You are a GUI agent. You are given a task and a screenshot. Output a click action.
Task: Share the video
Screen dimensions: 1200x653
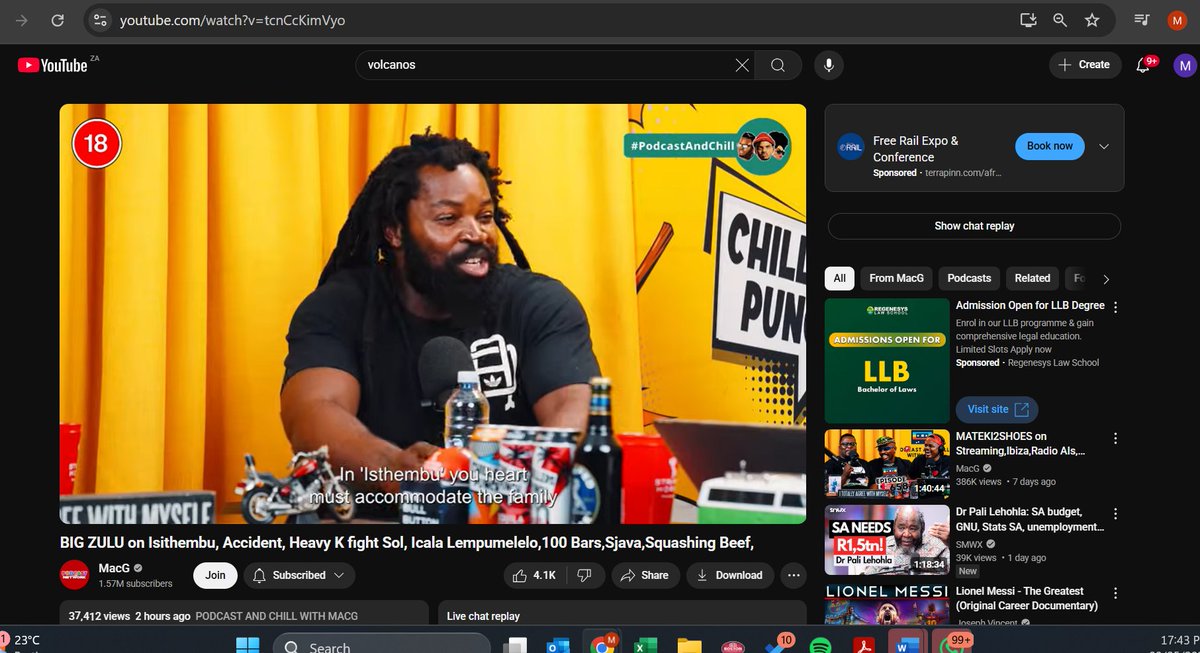click(x=645, y=575)
